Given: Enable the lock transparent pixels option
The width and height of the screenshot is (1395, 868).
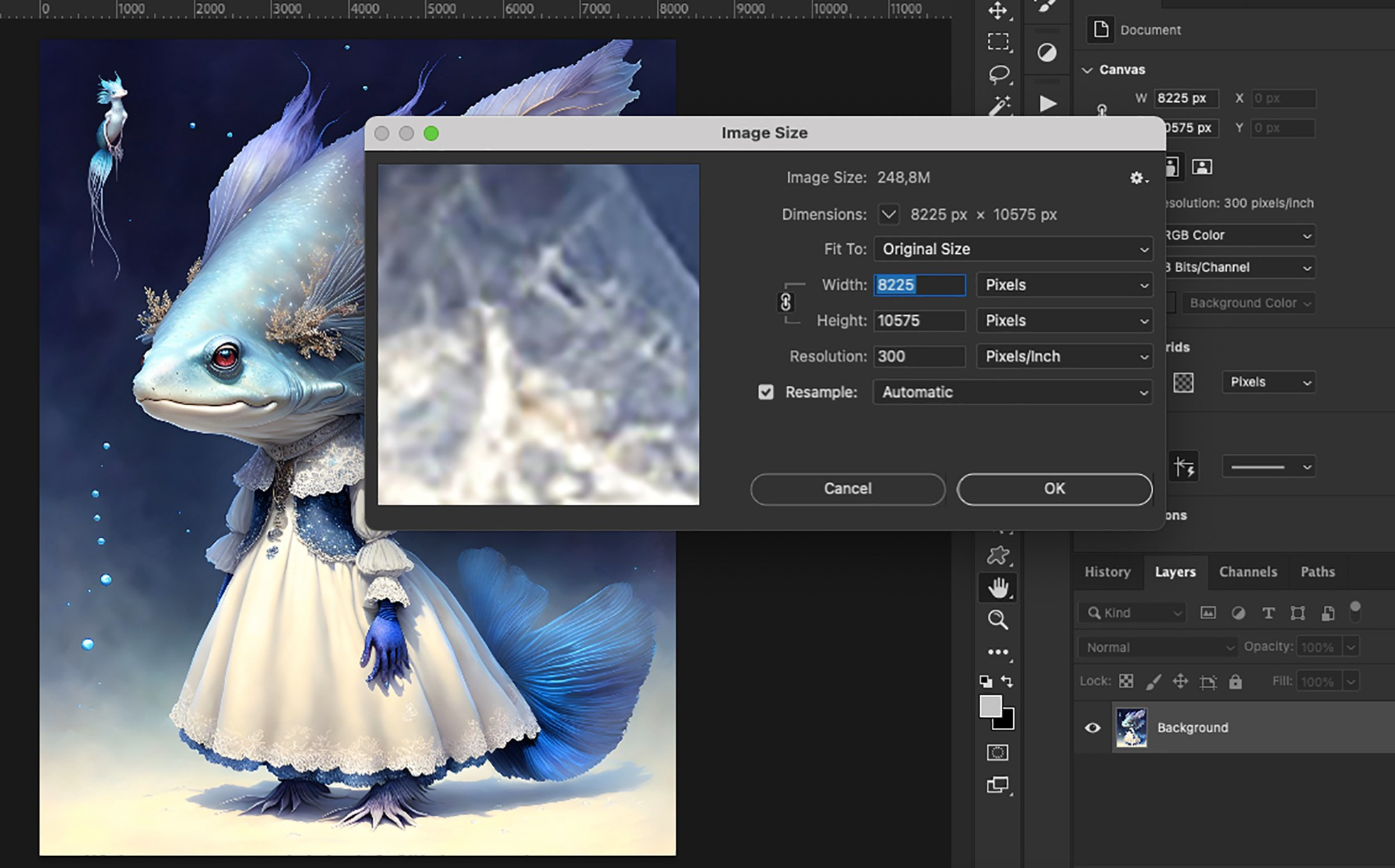Looking at the screenshot, I should pyautogui.click(x=1125, y=681).
